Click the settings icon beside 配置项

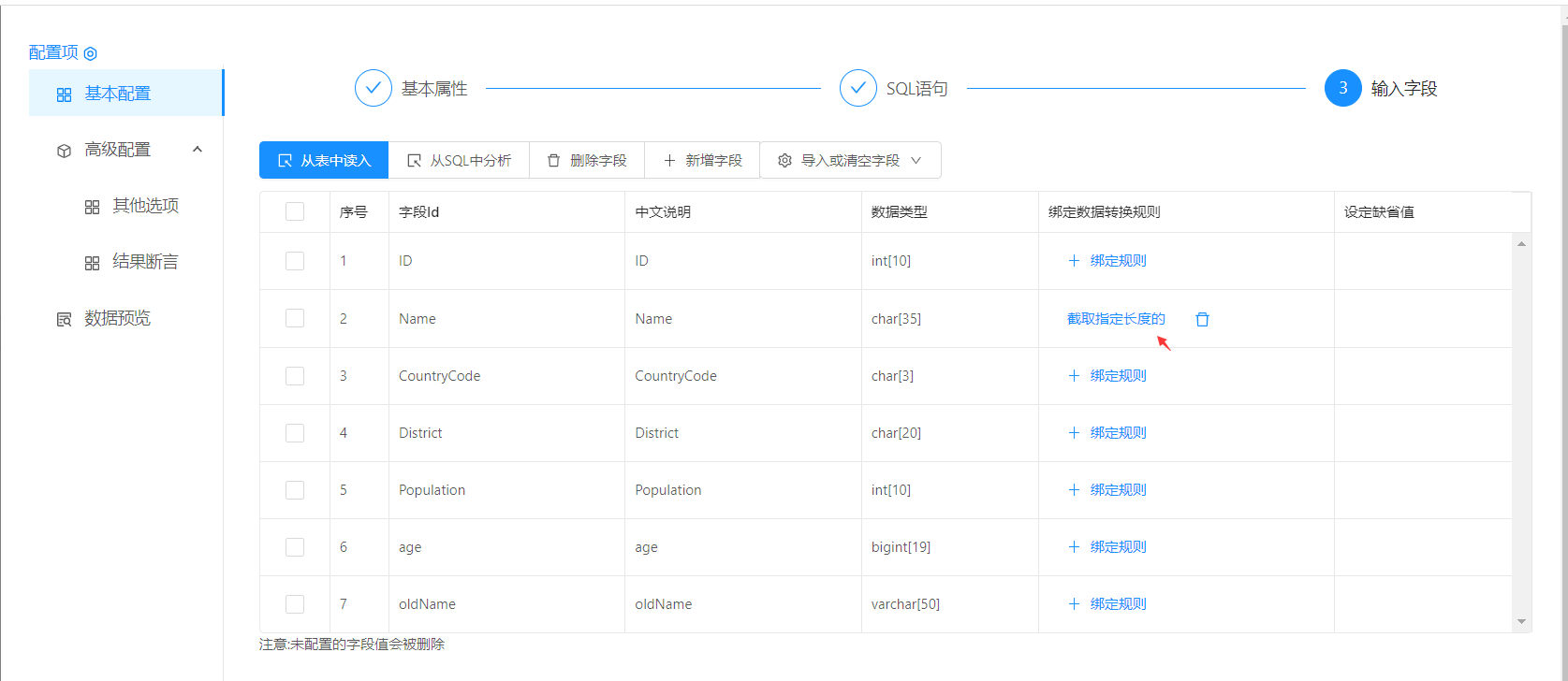(91, 54)
